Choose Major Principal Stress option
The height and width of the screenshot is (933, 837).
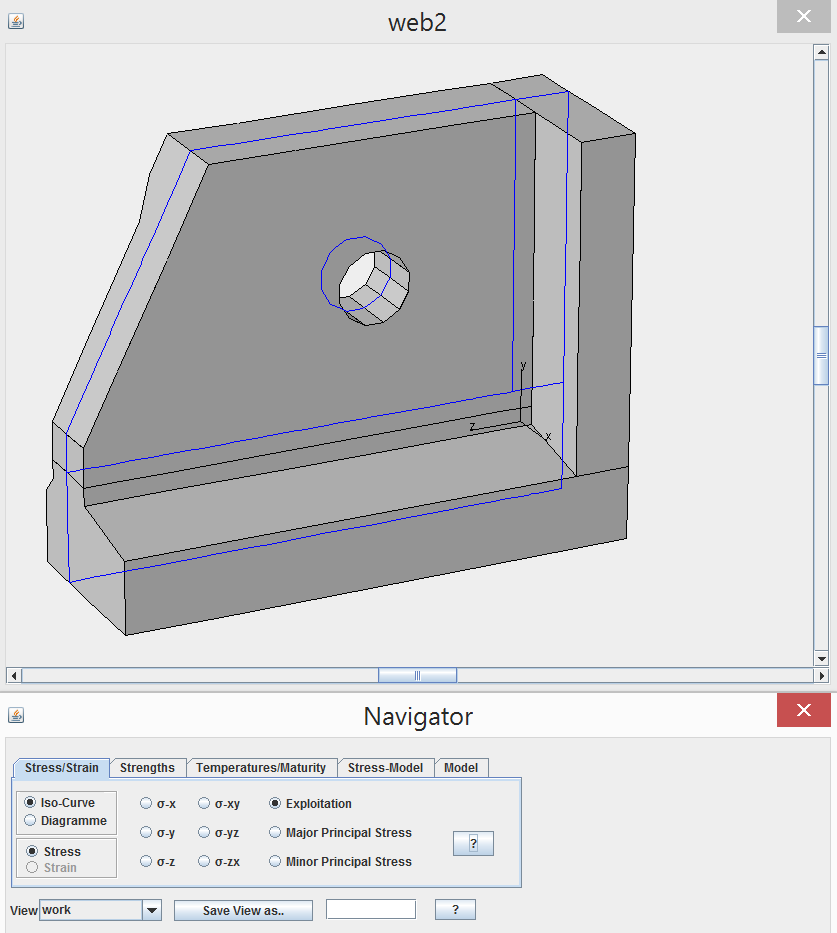click(x=275, y=832)
